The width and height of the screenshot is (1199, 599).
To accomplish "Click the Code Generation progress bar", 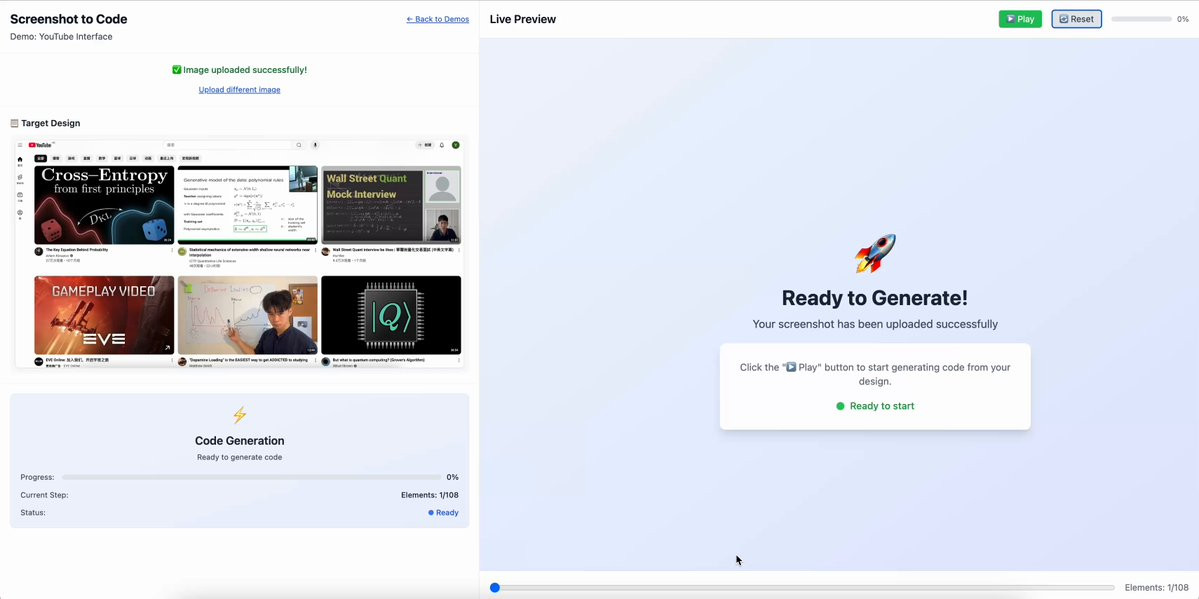I will (x=252, y=477).
